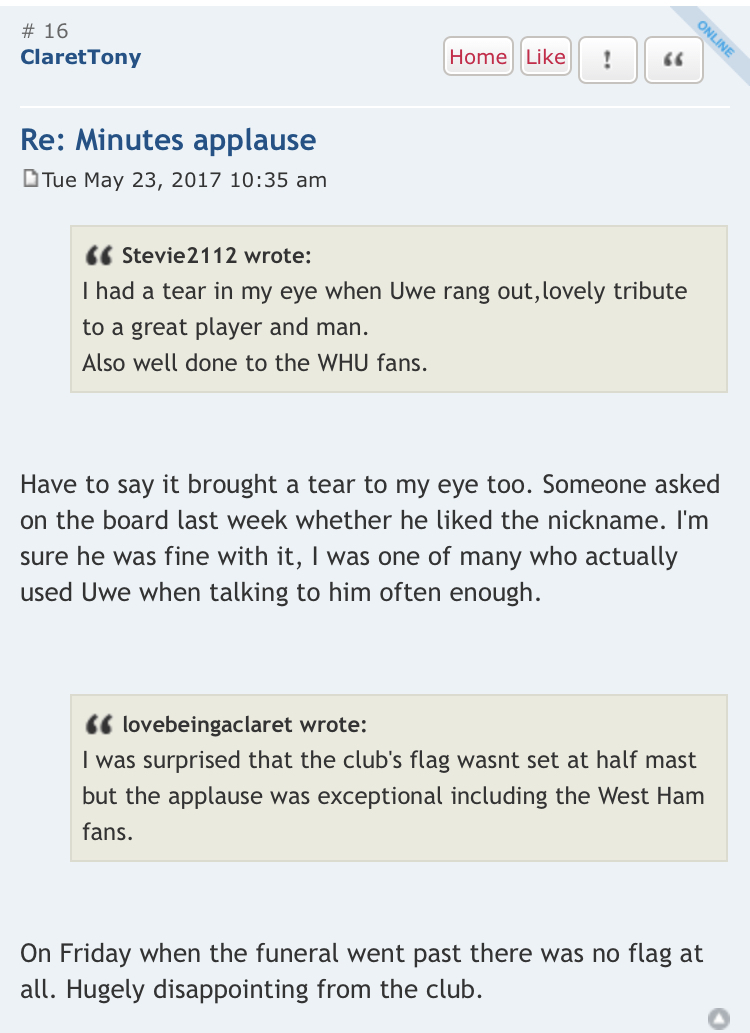Click 'Stevie2112 wrote:' quote attribution
Screen dimensions: 750x1033
[216, 256]
